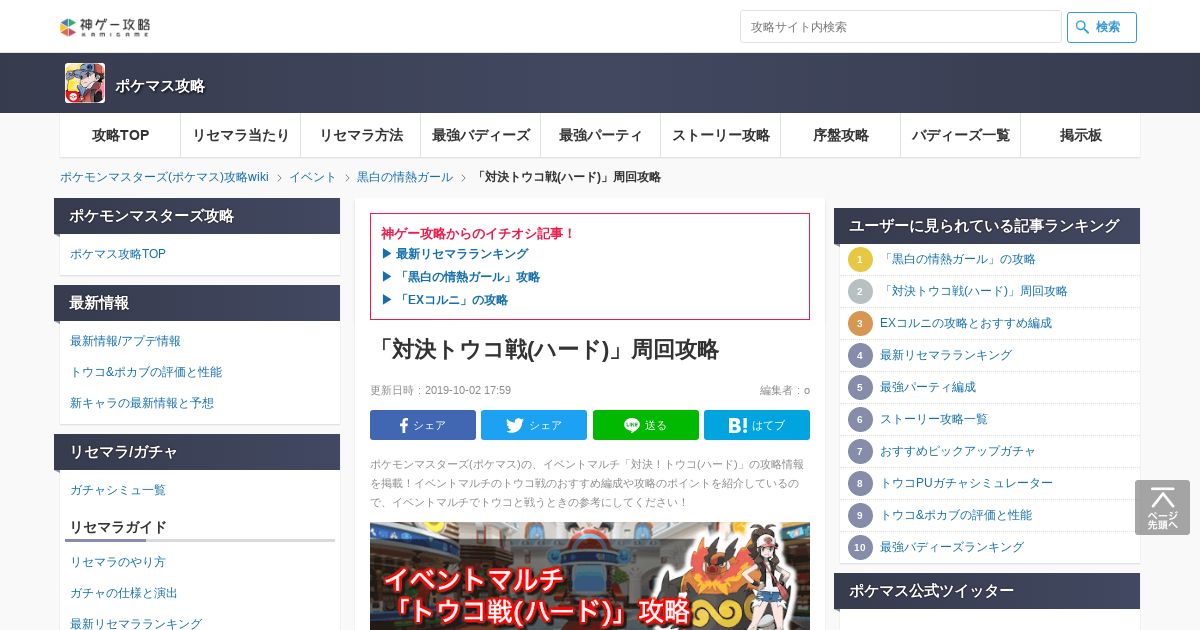Open バディーズ一覧 menu item
The image size is (1200, 630).
(x=960, y=135)
